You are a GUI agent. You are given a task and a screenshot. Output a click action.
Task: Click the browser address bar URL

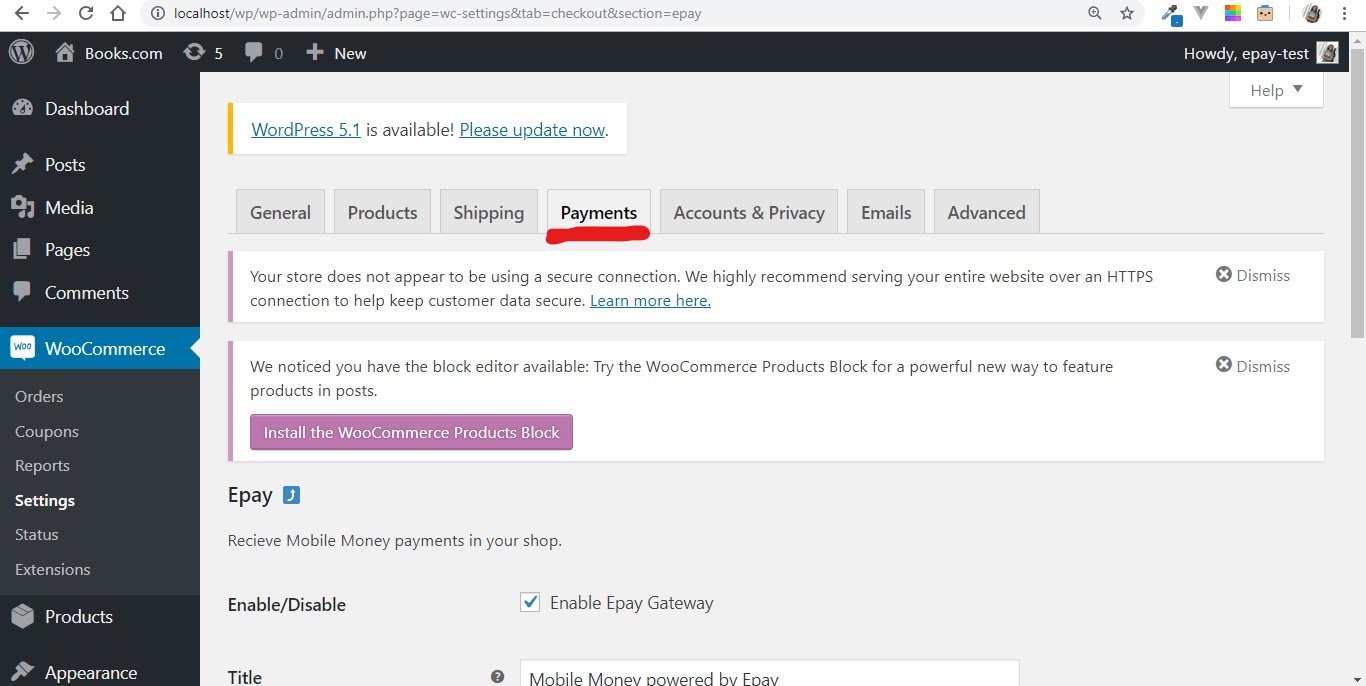437,14
